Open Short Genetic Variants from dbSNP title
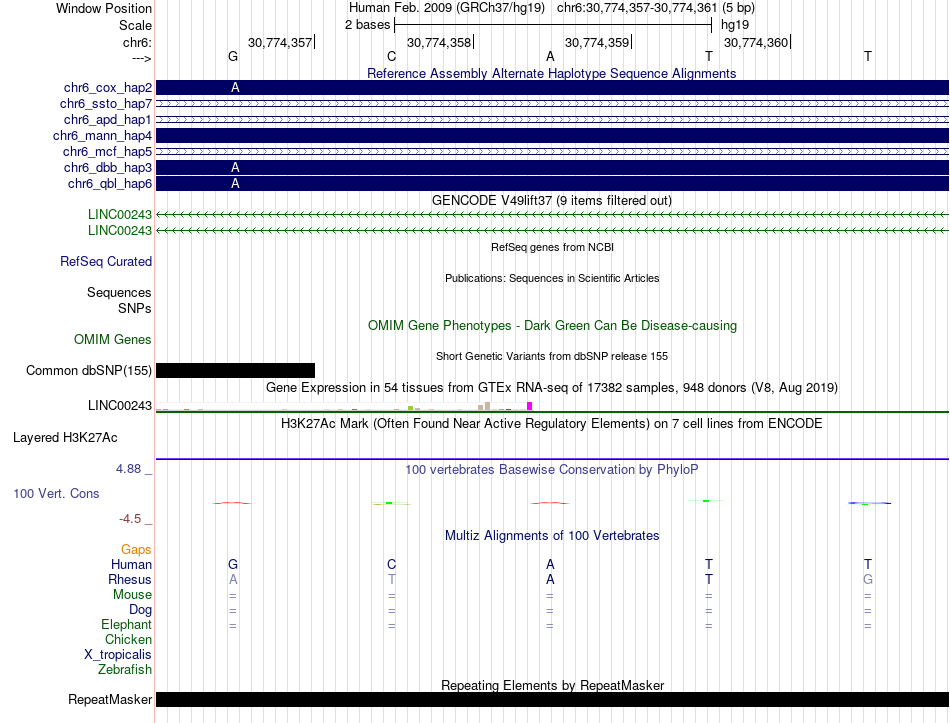This screenshot has width=950, height=723. coord(552,356)
